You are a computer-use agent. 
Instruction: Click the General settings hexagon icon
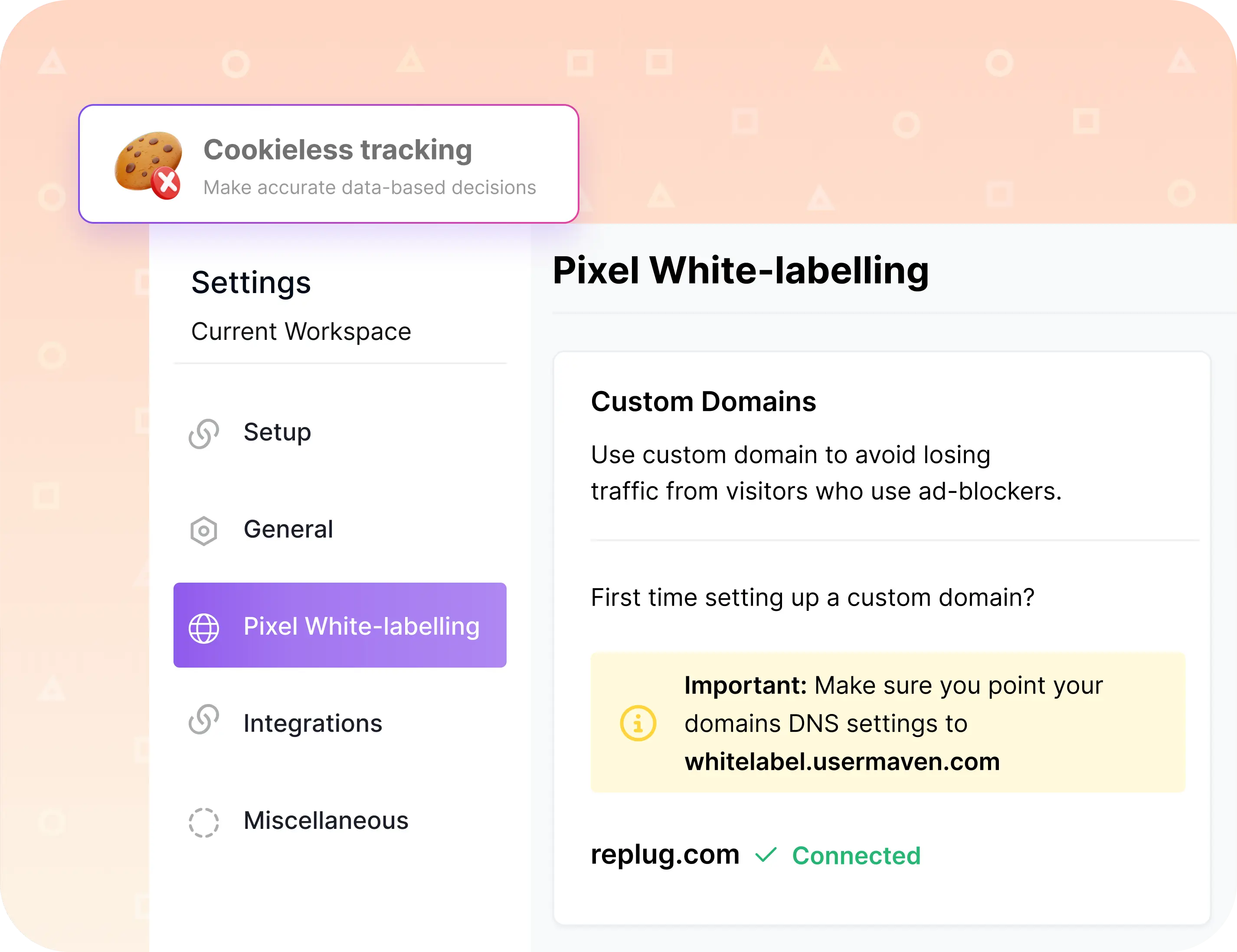205,530
